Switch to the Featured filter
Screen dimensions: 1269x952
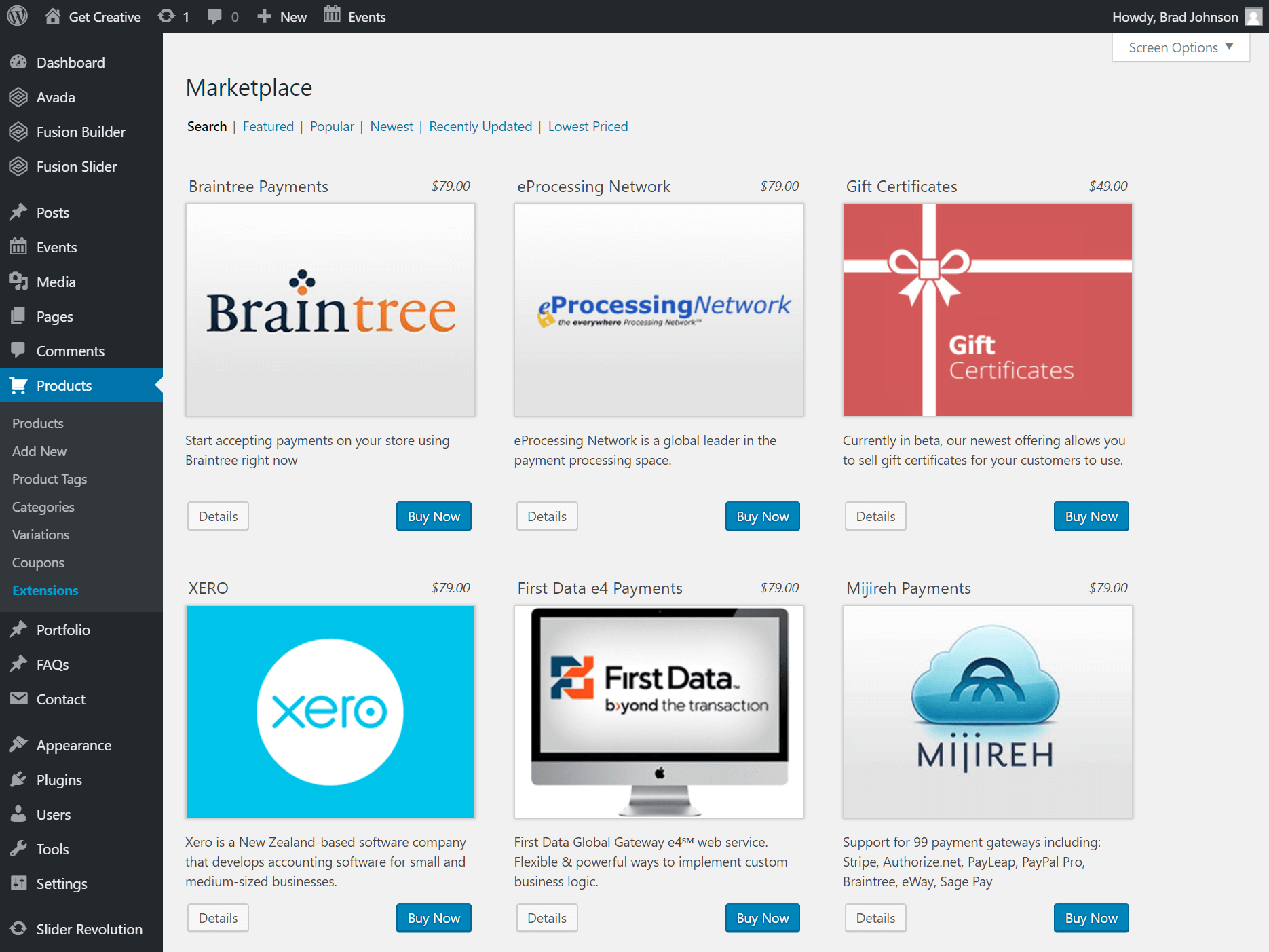coord(268,126)
